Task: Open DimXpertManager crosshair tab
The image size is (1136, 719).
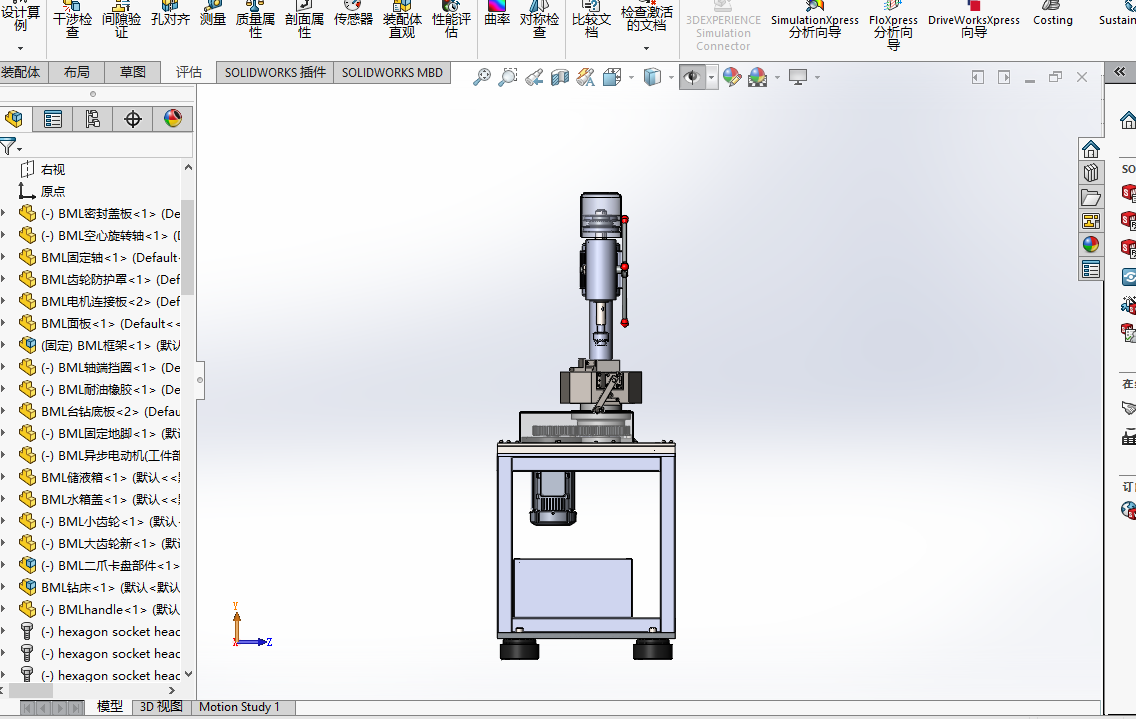Action: point(133,119)
